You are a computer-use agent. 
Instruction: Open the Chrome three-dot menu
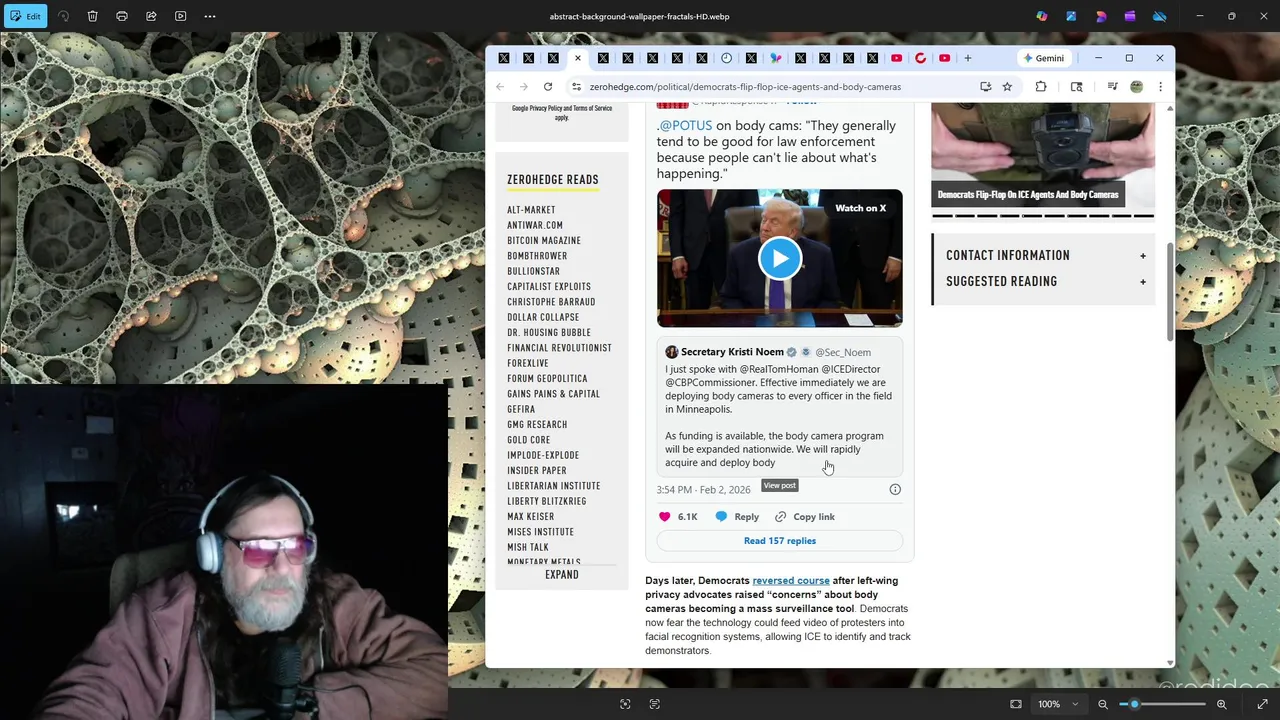coord(1160,87)
